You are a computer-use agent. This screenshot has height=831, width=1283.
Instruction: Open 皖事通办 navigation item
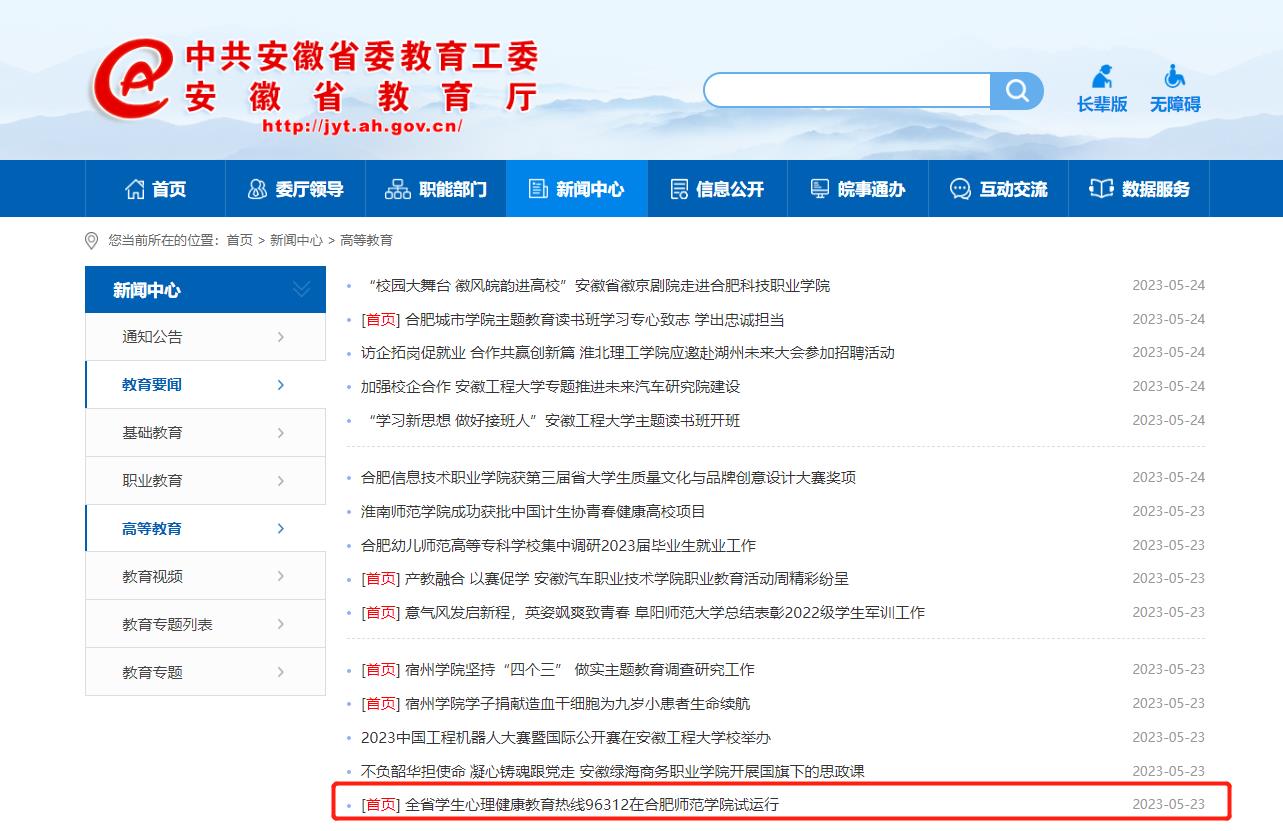point(857,189)
